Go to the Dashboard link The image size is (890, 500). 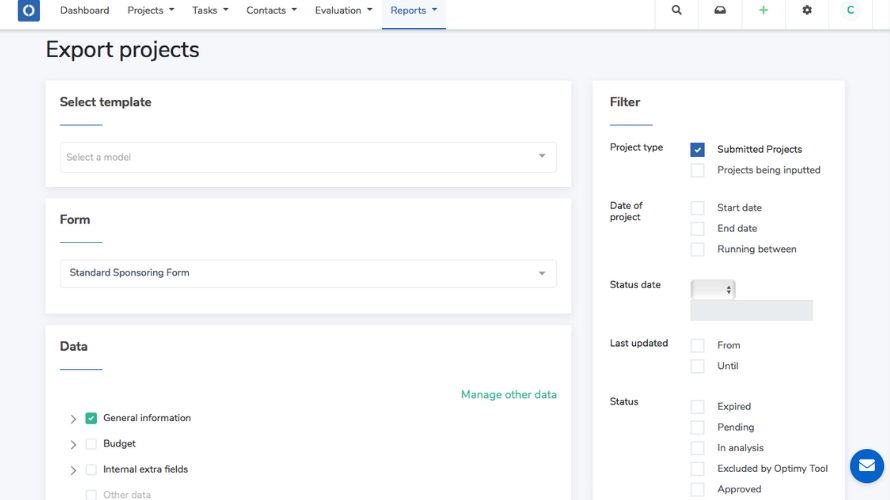pyautogui.click(x=84, y=11)
